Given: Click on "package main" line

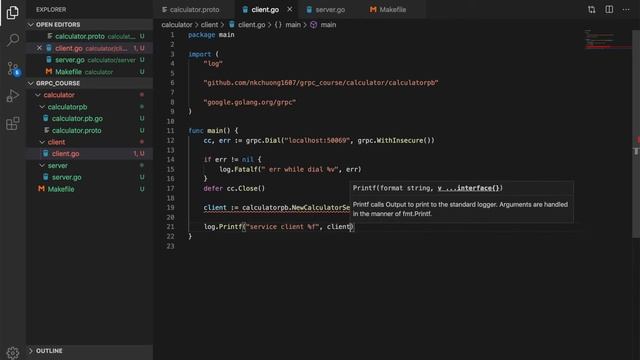Looking at the screenshot, I should click(x=211, y=35).
